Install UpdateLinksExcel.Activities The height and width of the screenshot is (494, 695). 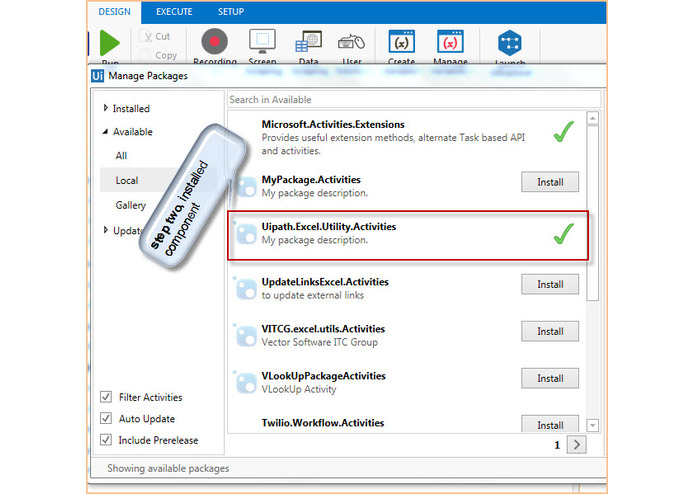[550, 284]
